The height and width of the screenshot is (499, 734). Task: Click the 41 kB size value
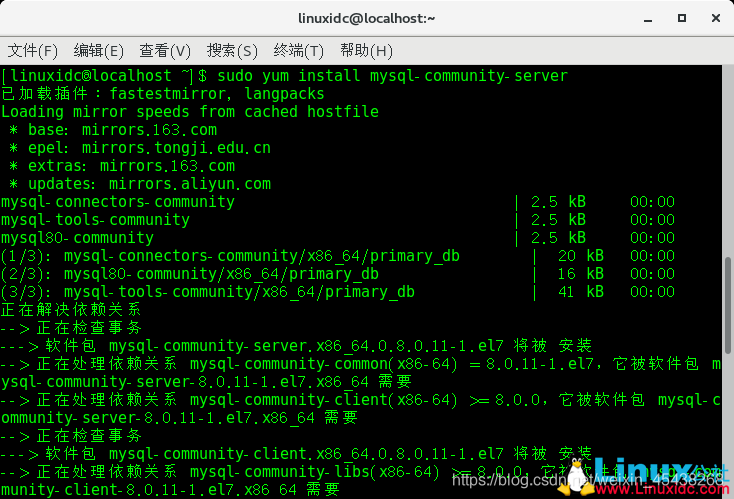click(x=580, y=292)
